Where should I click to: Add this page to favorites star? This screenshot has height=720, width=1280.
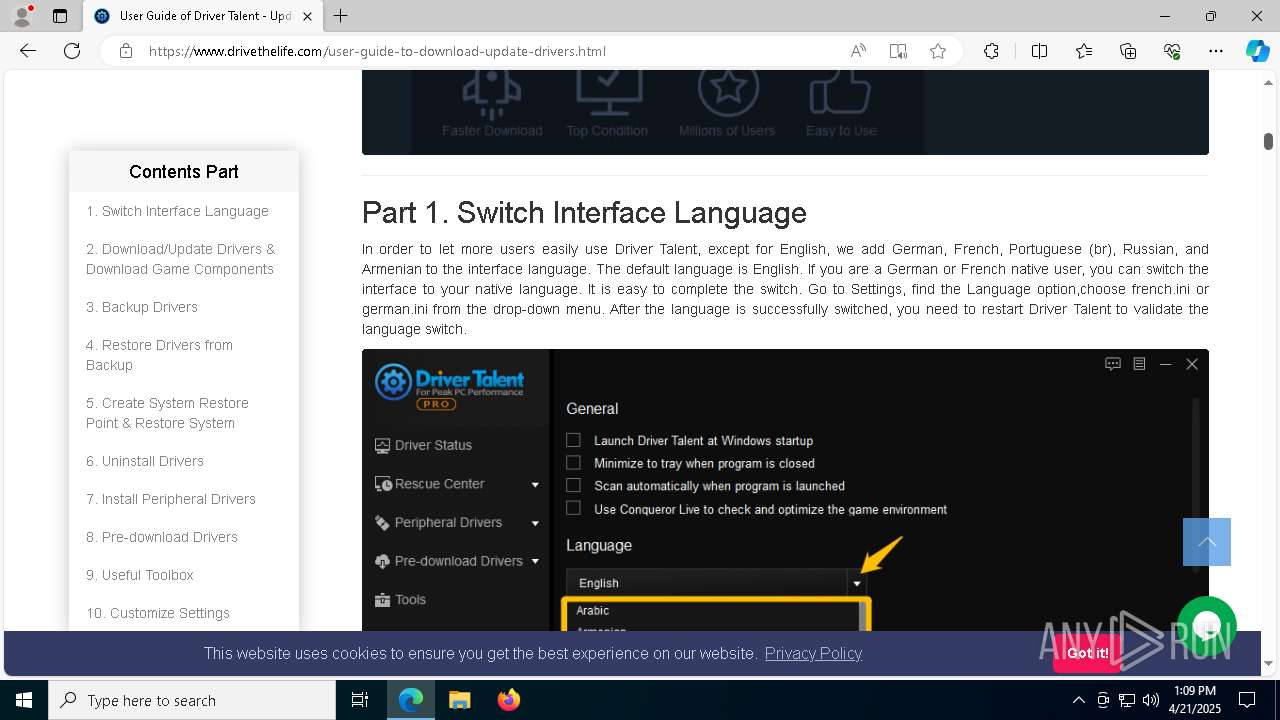point(938,51)
